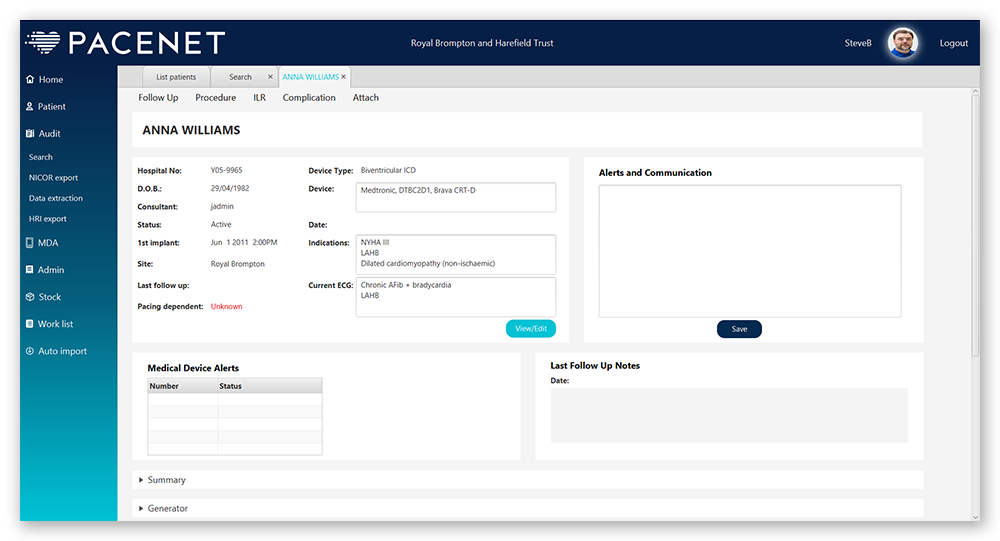Click the Home icon in sidebar
Viewport: 1000px width, 541px height.
click(30, 80)
